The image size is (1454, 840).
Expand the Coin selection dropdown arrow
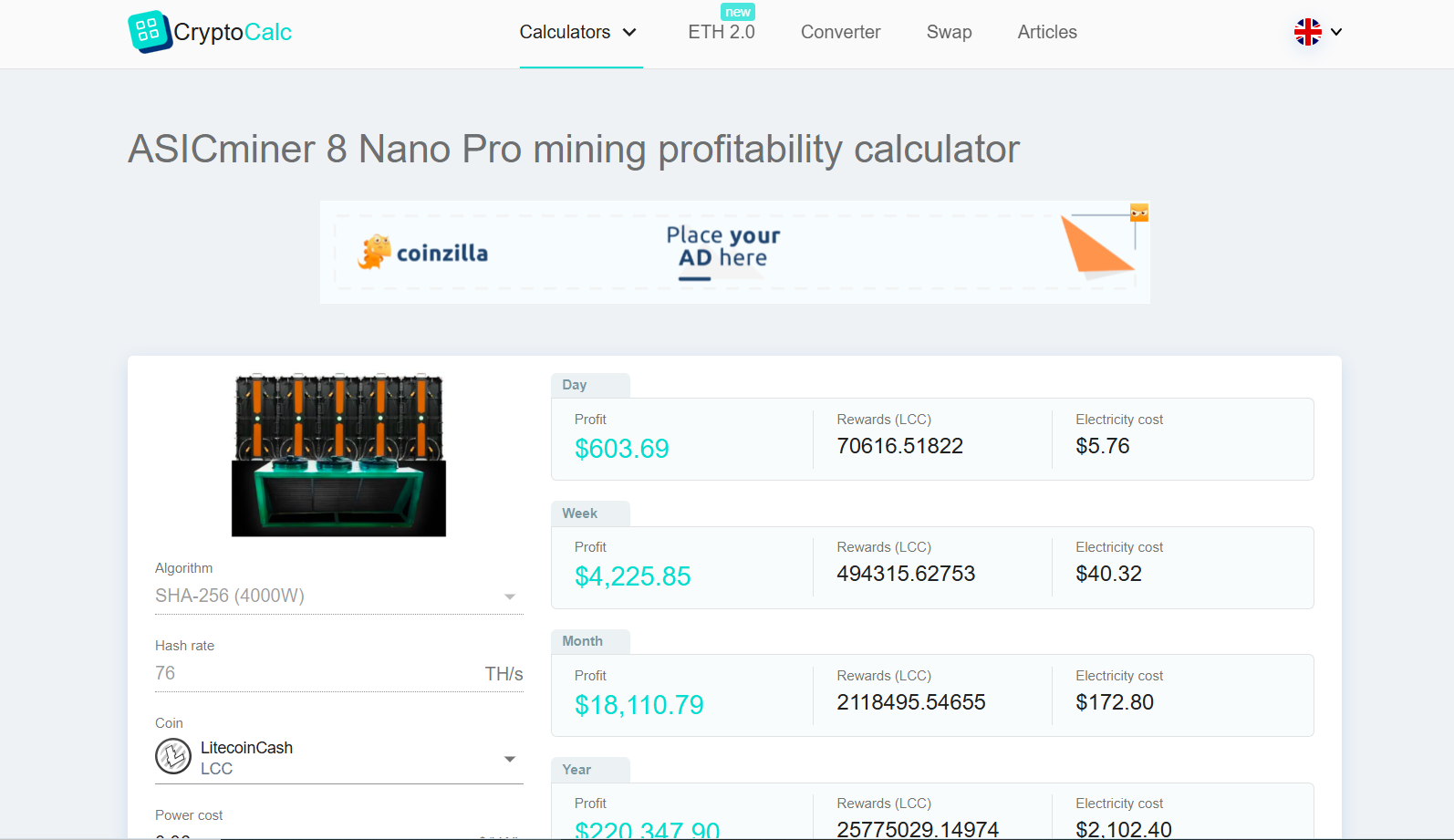tap(510, 759)
